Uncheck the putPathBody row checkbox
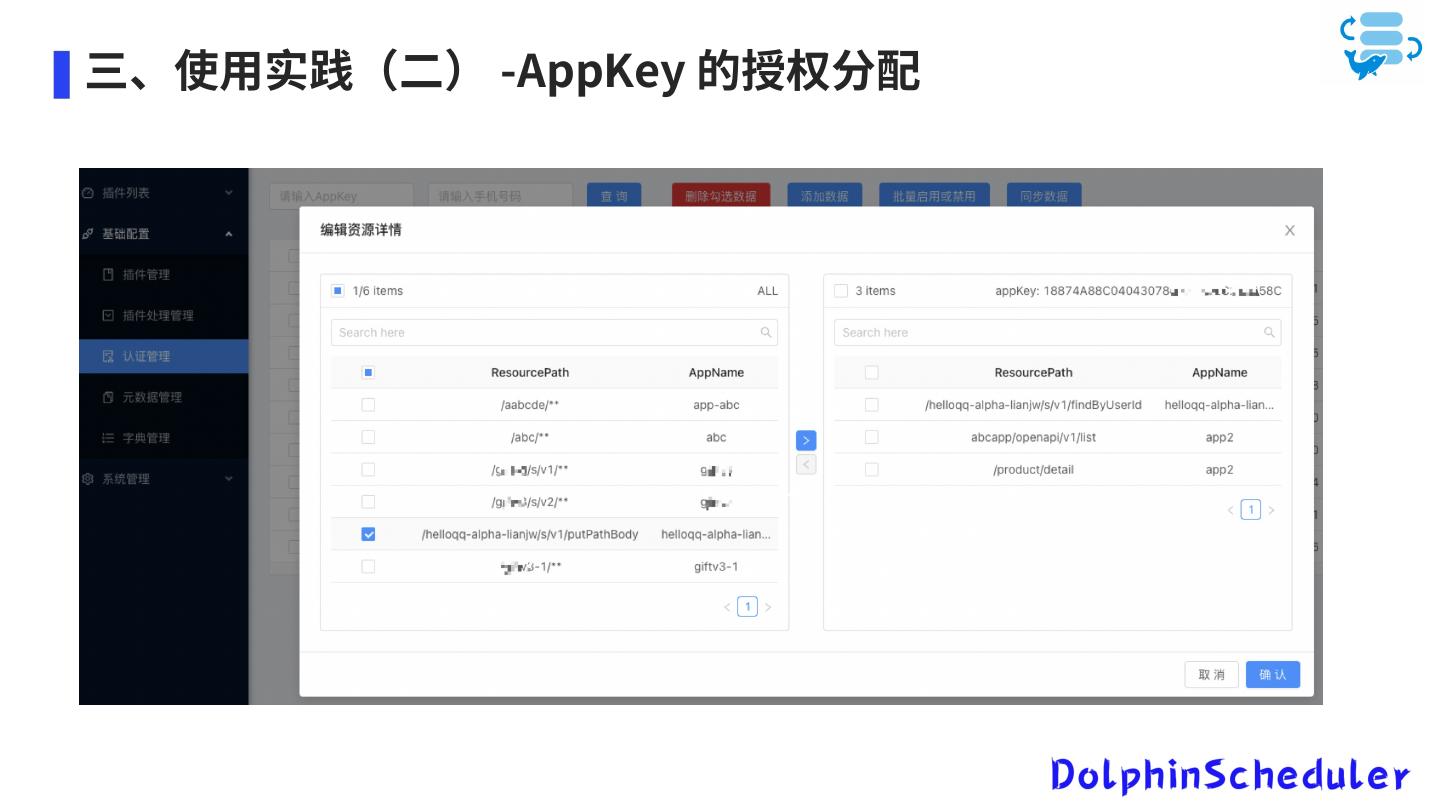 point(368,534)
